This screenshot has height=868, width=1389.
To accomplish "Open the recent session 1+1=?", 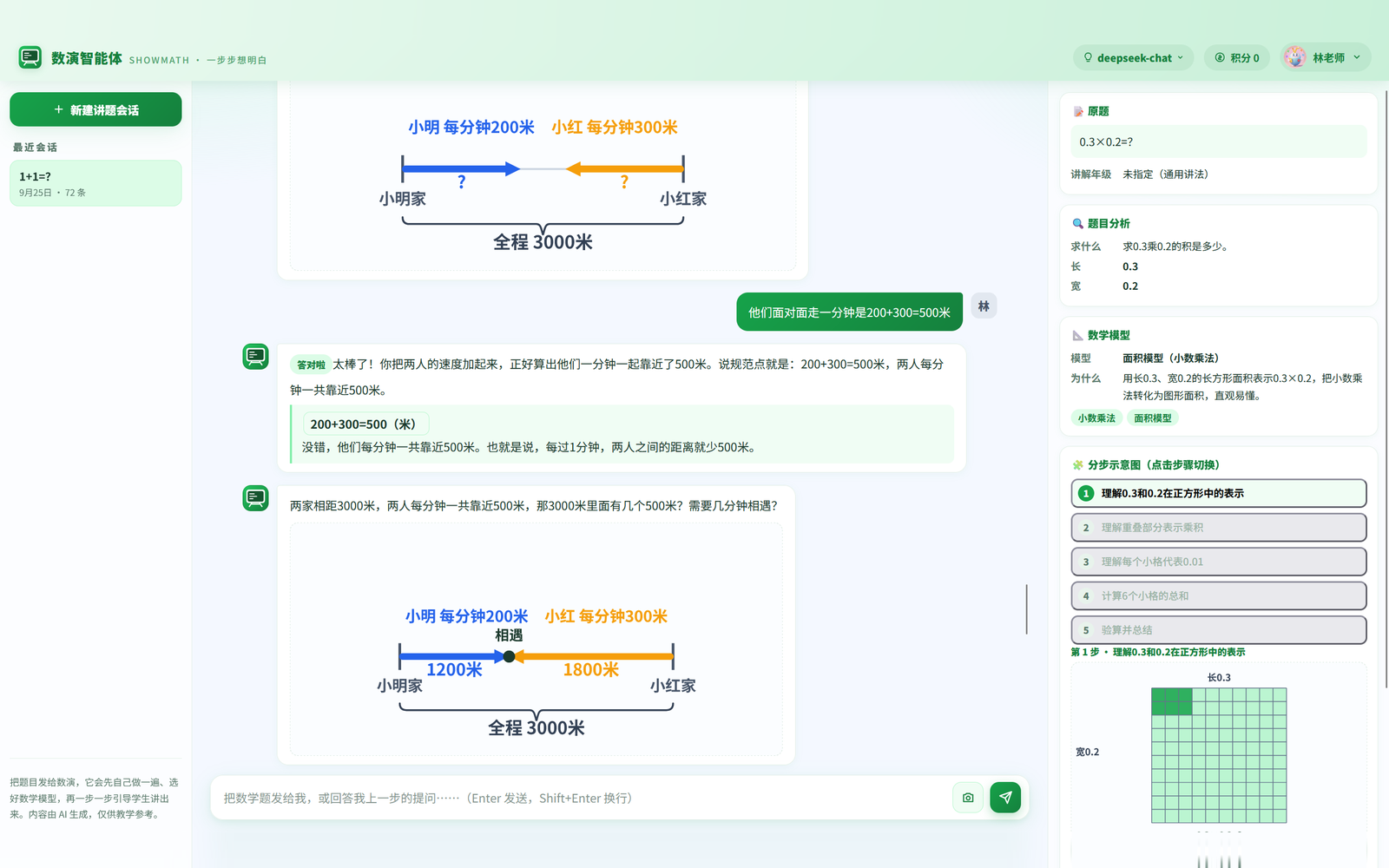I will (x=95, y=183).
